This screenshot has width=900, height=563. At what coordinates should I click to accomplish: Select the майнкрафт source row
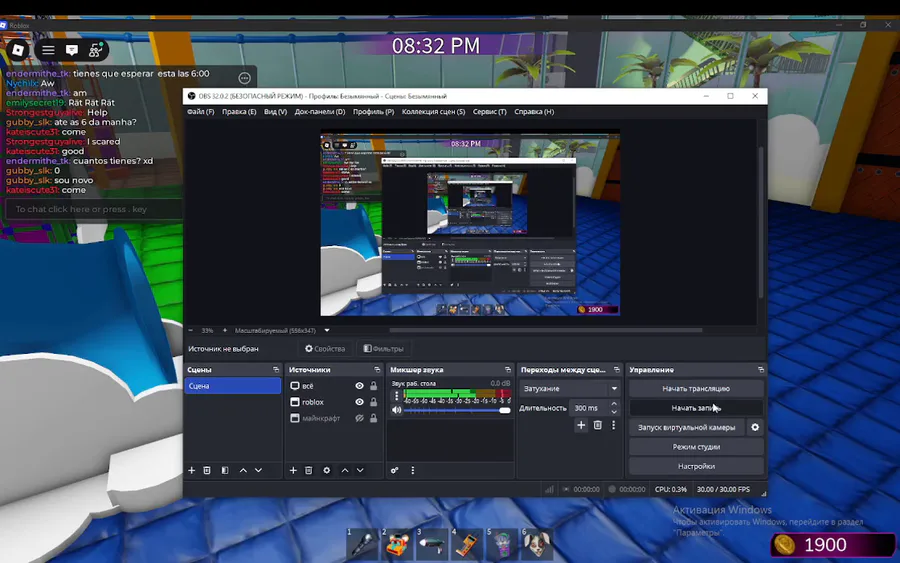point(333,418)
